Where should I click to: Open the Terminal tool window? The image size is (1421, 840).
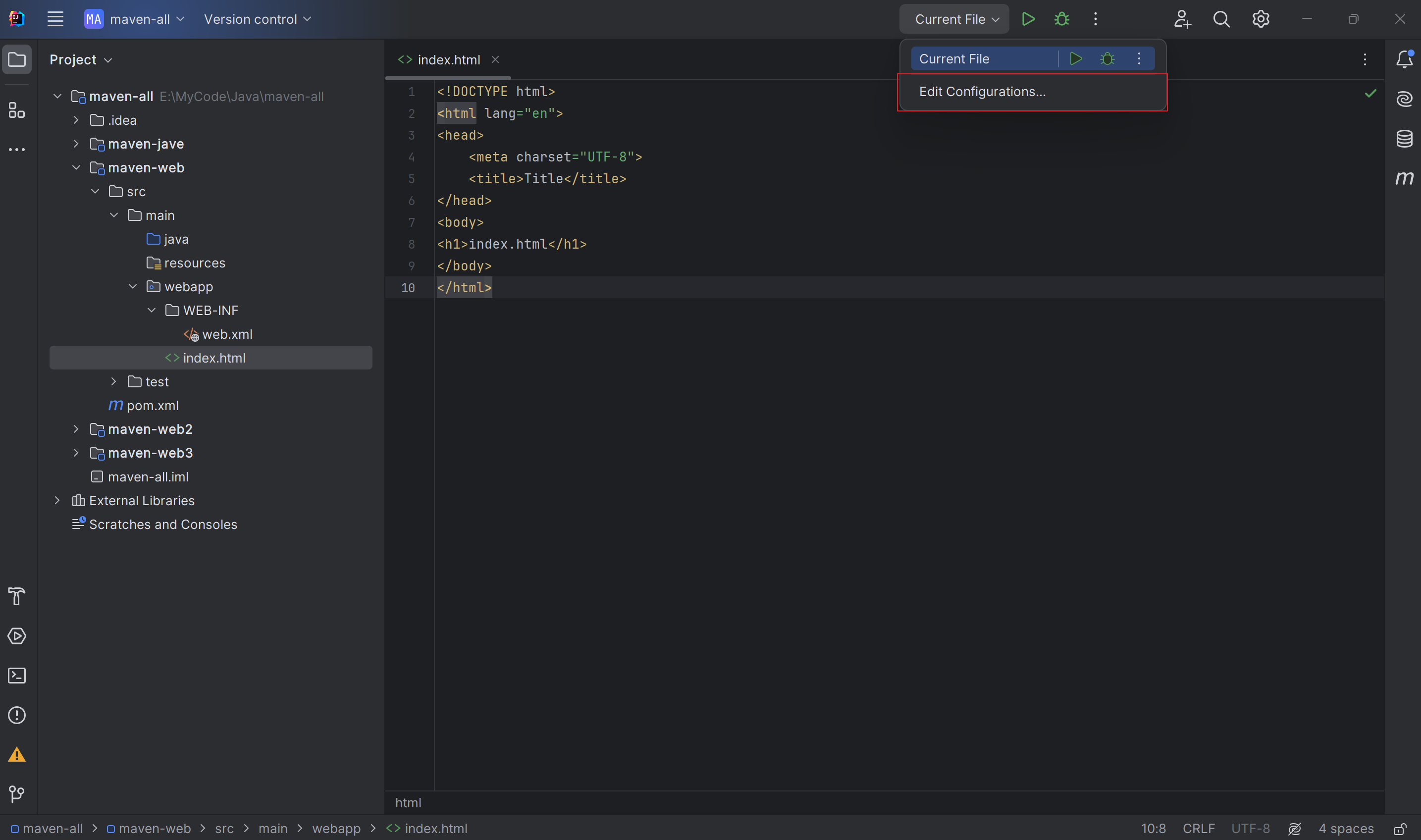click(x=17, y=676)
